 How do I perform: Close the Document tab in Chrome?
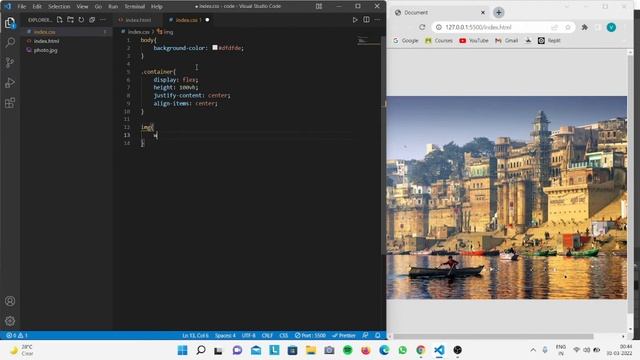coord(482,13)
